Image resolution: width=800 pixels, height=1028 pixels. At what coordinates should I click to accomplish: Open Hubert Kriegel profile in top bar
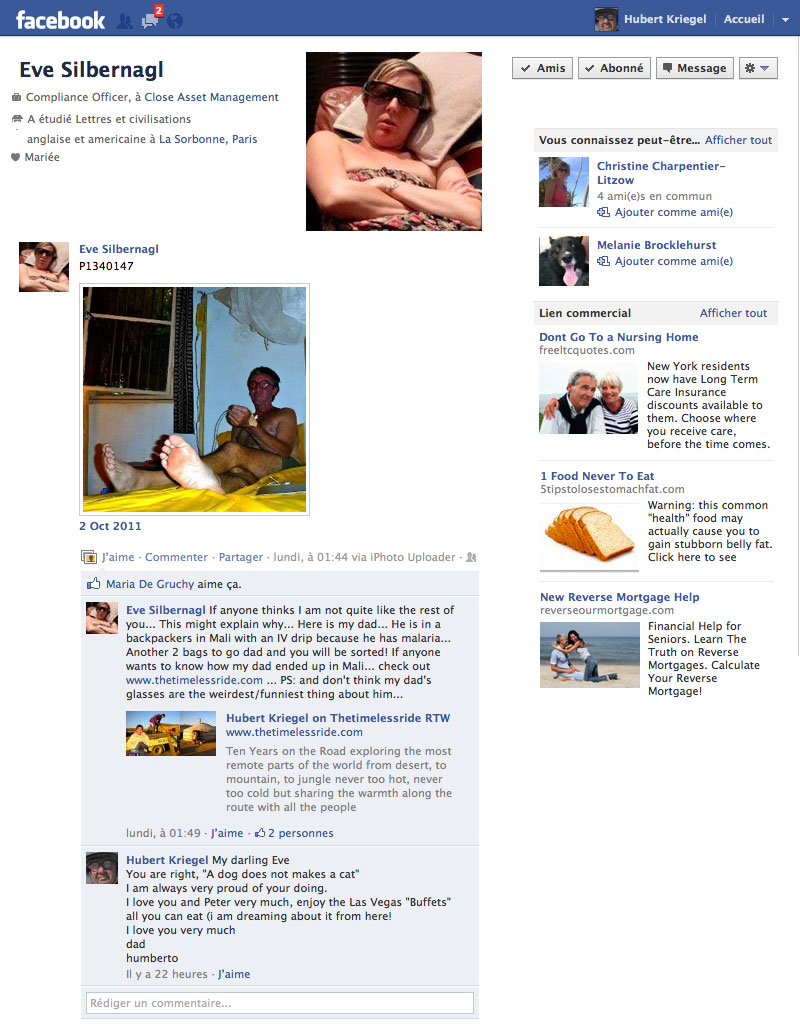pos(650,19)
